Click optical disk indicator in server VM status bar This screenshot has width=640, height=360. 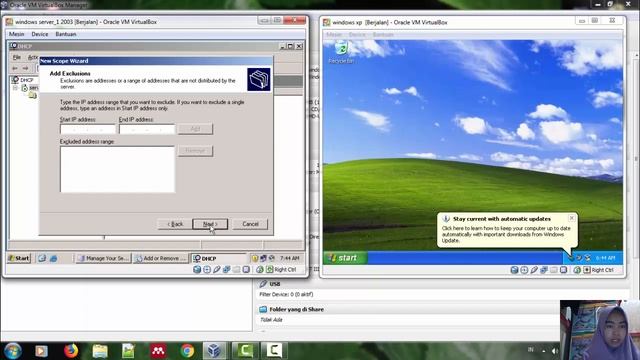(207, 269)
